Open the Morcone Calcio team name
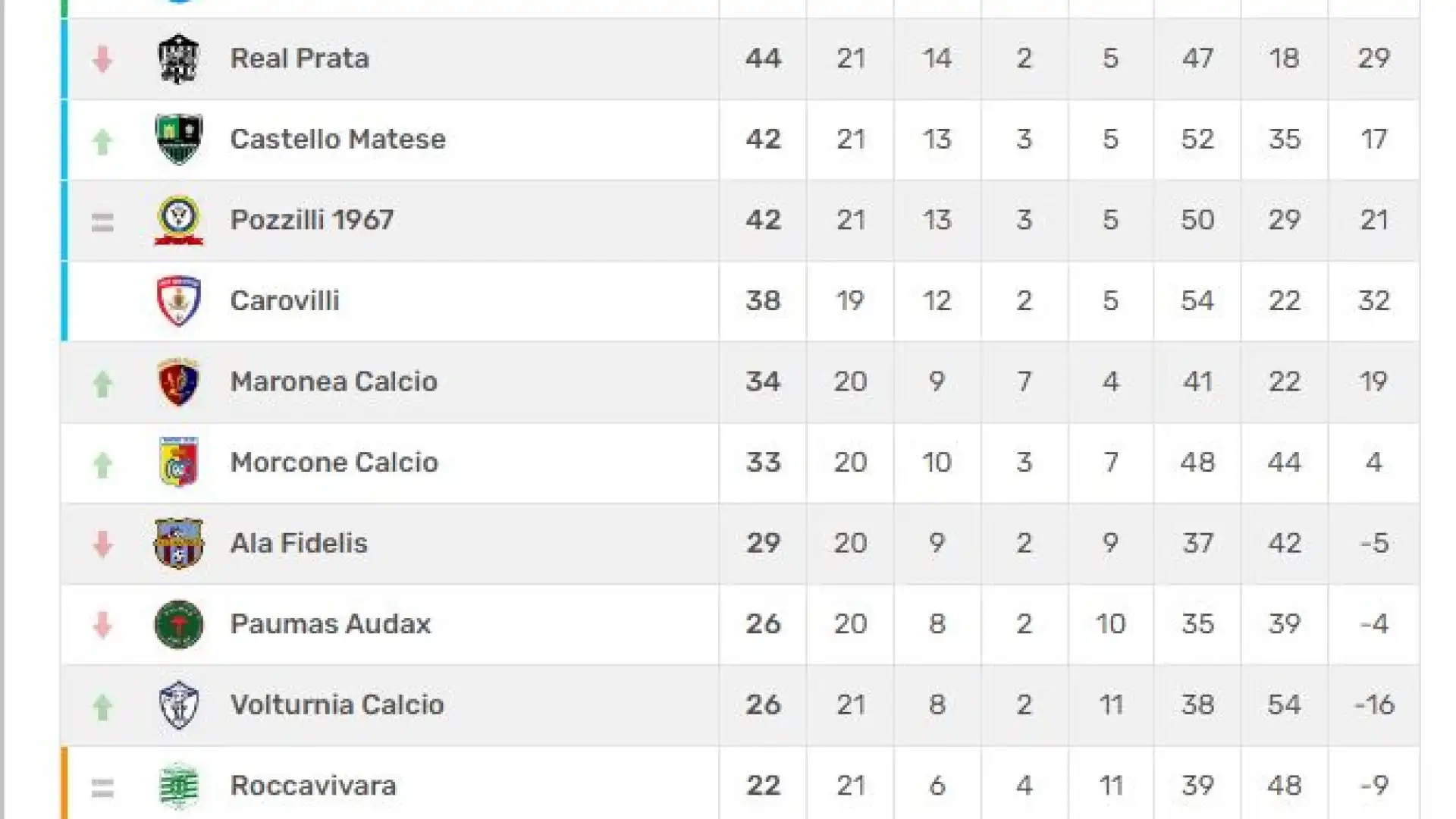 pyautogui.click(x=334, y=463)
